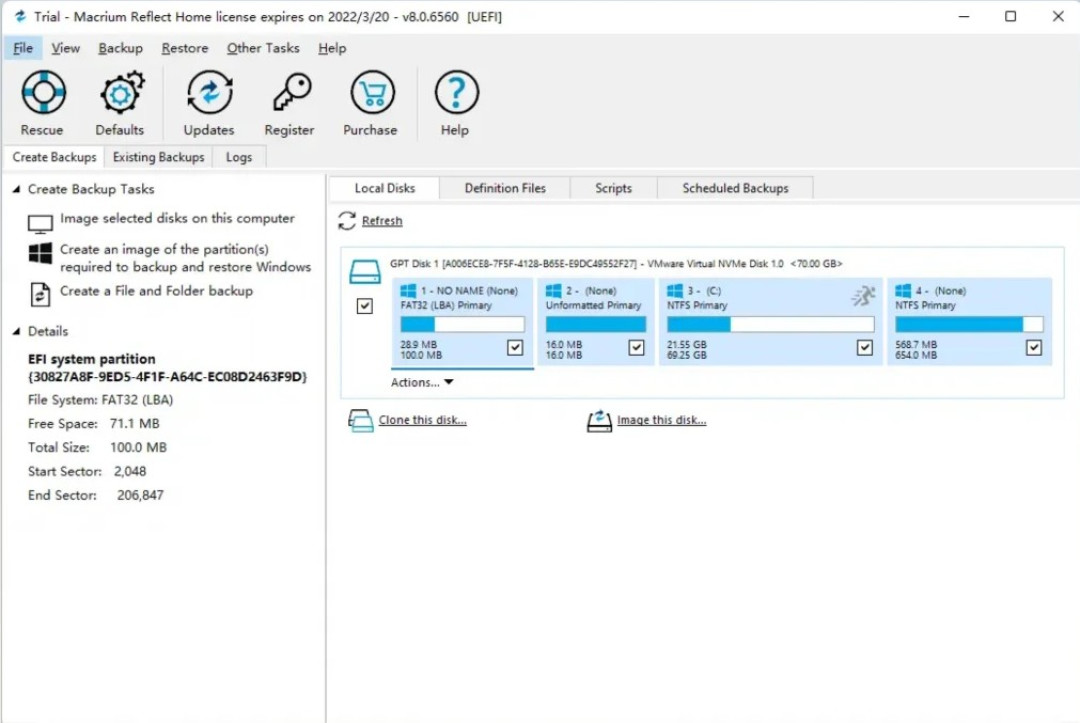The image size is (1080, 723).
Task: Uncheck partition 1 NO NAME FAT32 checkbox
Action: 515,348
